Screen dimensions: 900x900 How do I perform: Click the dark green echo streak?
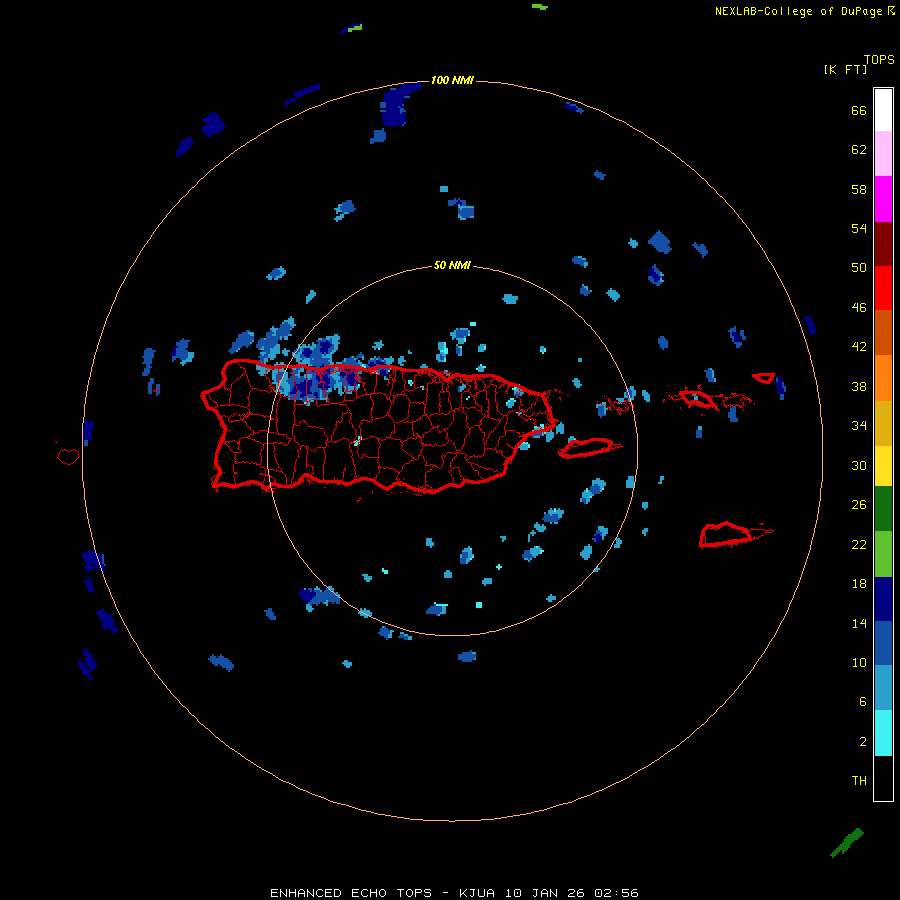point(847,843)
